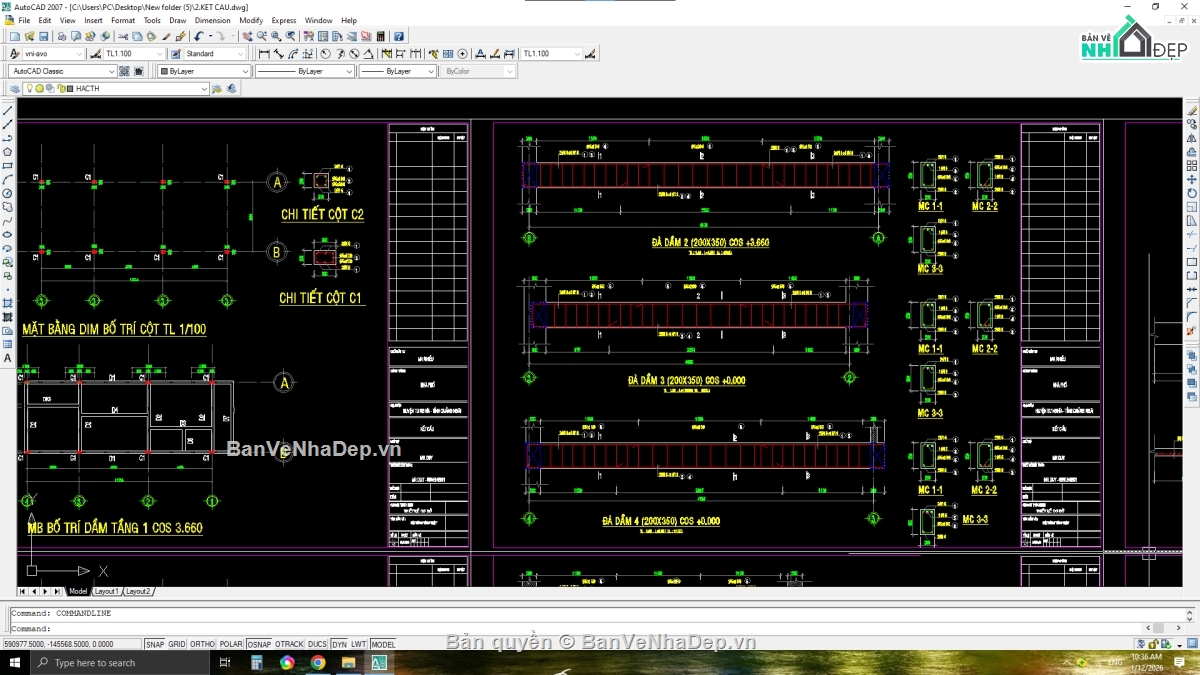Viewport: 1200px width, 675px height.
Task: Click the Undo arrow icon
Action: (x=199, y=36)
